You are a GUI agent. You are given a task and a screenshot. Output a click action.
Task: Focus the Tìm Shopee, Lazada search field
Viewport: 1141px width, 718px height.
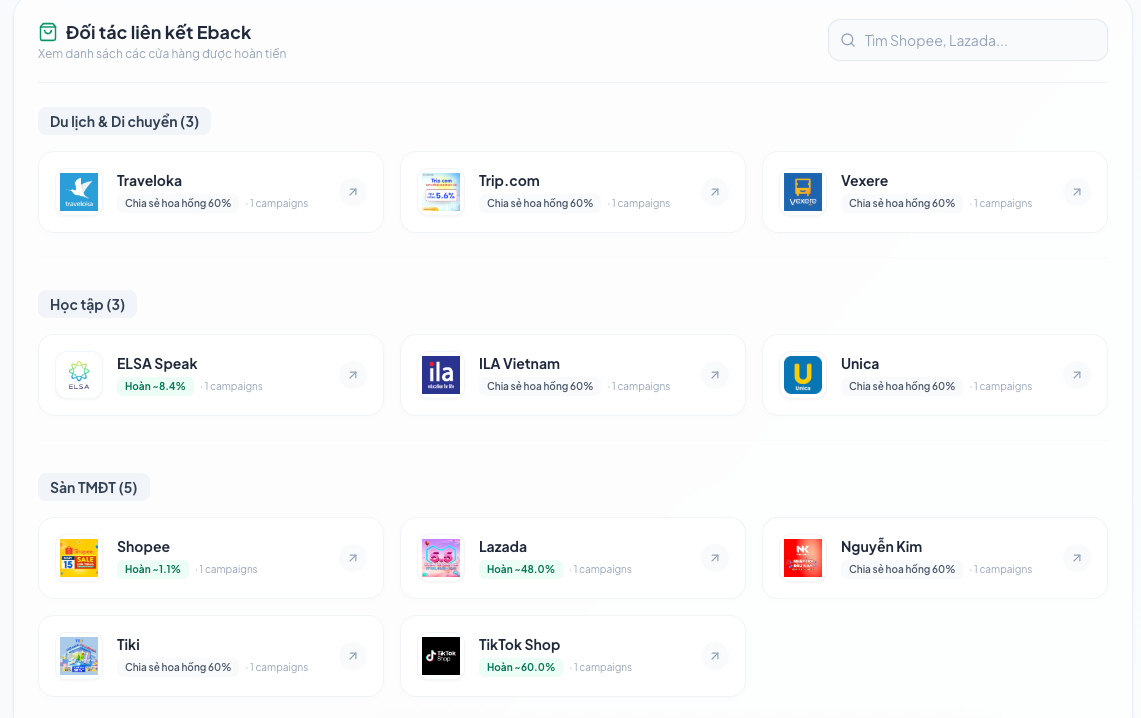(968, 40)
